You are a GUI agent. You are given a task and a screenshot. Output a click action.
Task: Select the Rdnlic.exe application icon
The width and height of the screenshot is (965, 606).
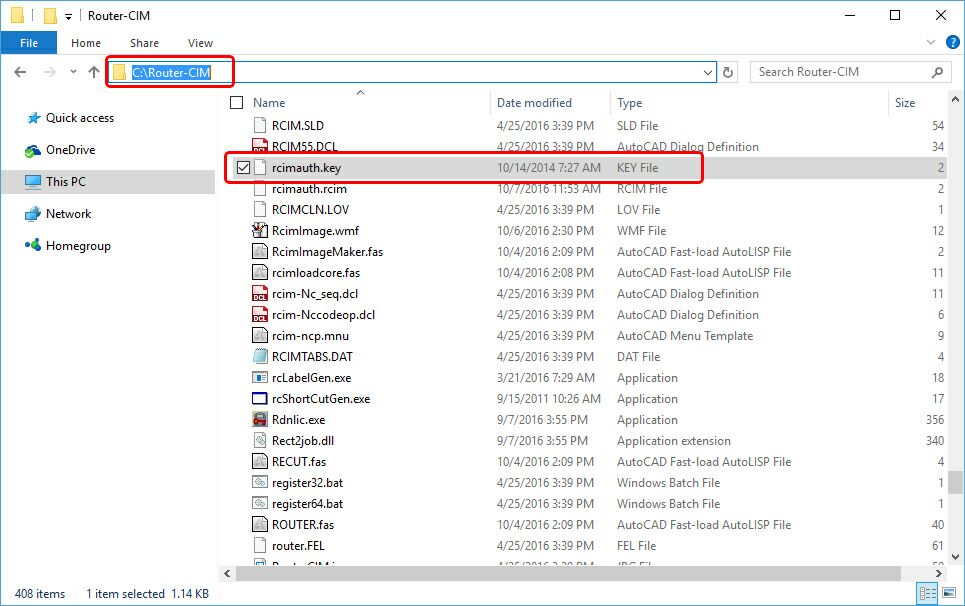click(257, 419)
